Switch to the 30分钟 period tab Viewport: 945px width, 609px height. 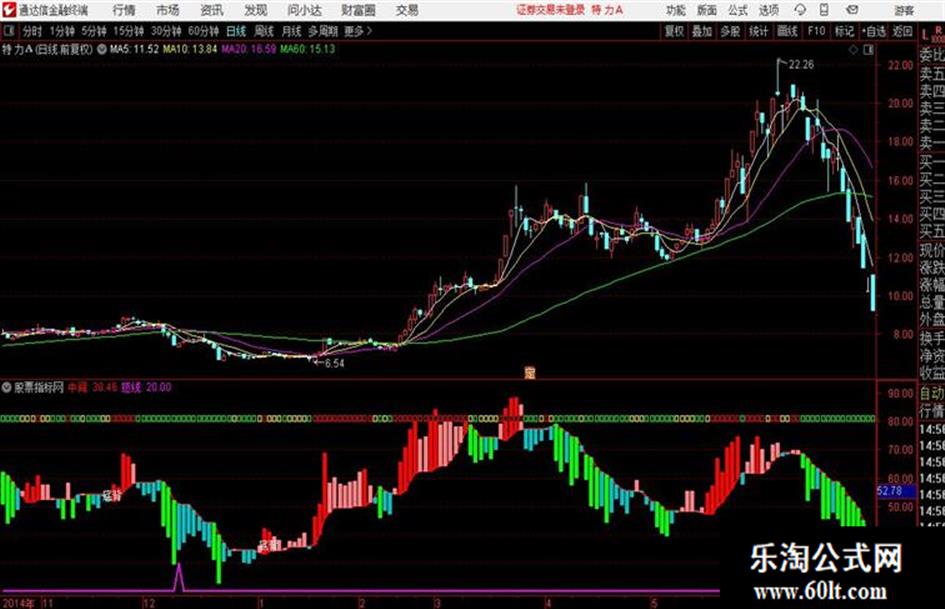tap(166, 31)
